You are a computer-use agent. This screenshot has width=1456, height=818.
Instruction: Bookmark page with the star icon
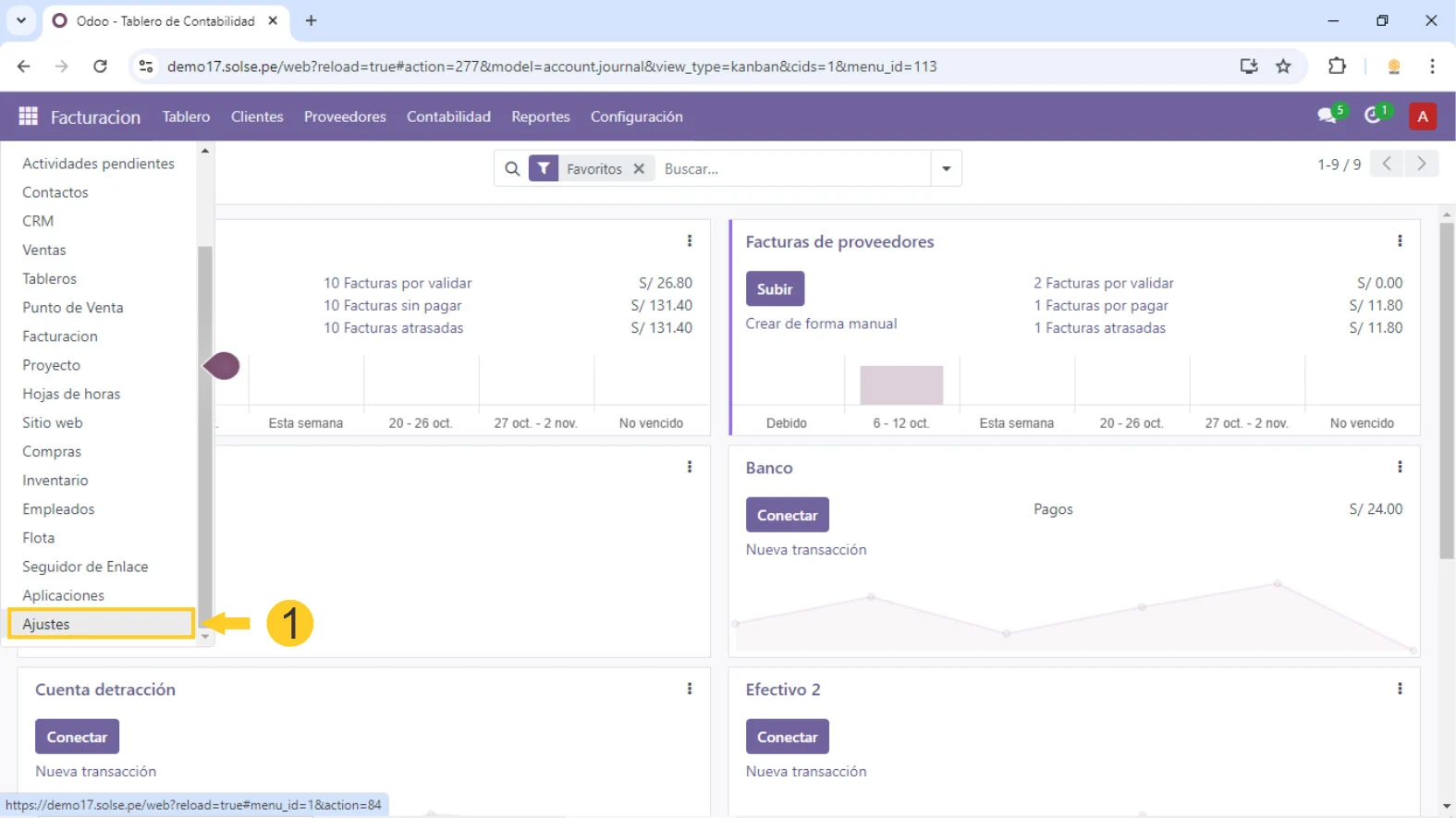[1283, 67]
